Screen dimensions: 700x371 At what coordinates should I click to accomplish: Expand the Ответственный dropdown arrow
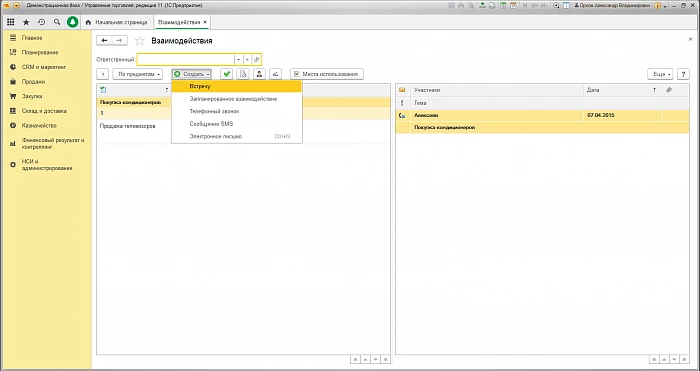[x=239, y=59]
